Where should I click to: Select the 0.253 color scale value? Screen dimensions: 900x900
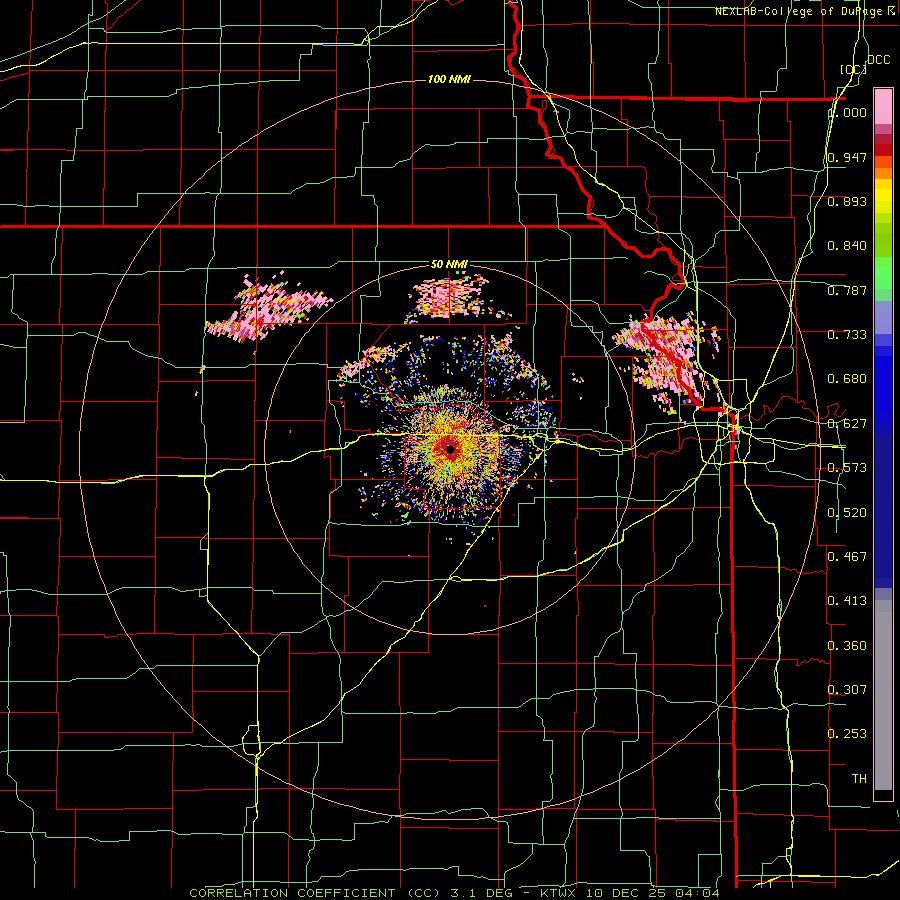tap(847, 734)
